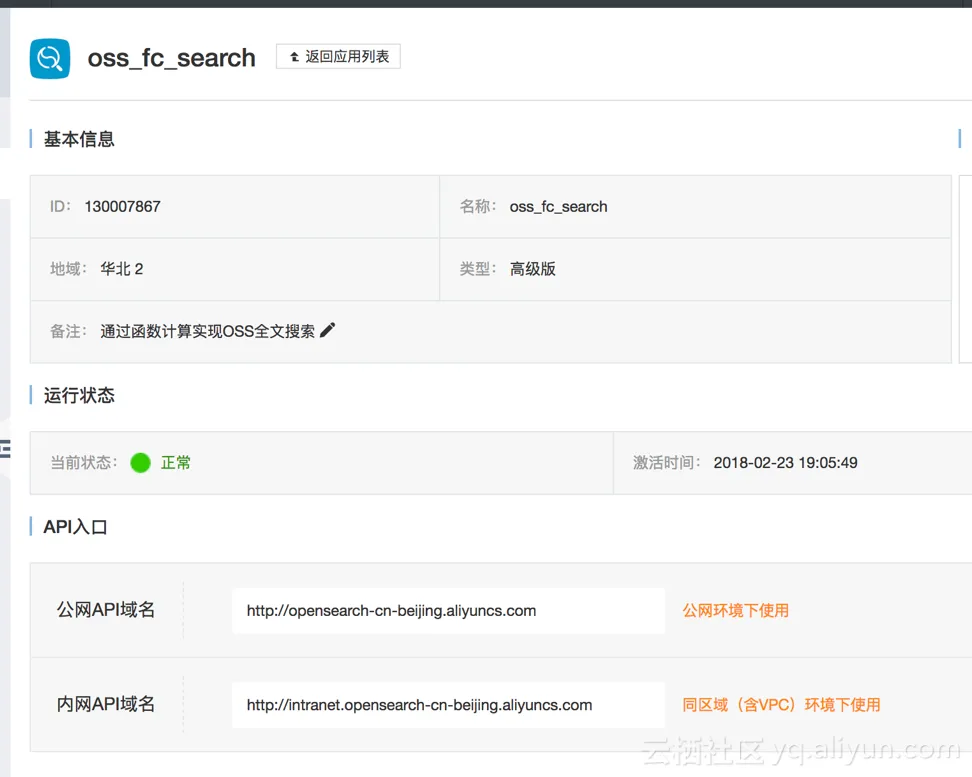The width and height of the screenshot is (972, 777).
Task: Click the 公网环境下使用 note
Action: coord(736,611)
